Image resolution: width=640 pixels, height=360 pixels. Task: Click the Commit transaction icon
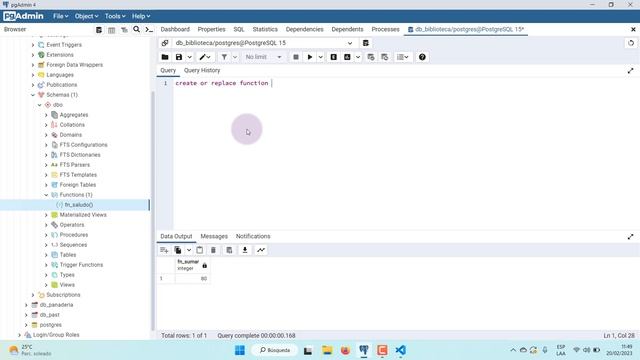coord(371,57)
